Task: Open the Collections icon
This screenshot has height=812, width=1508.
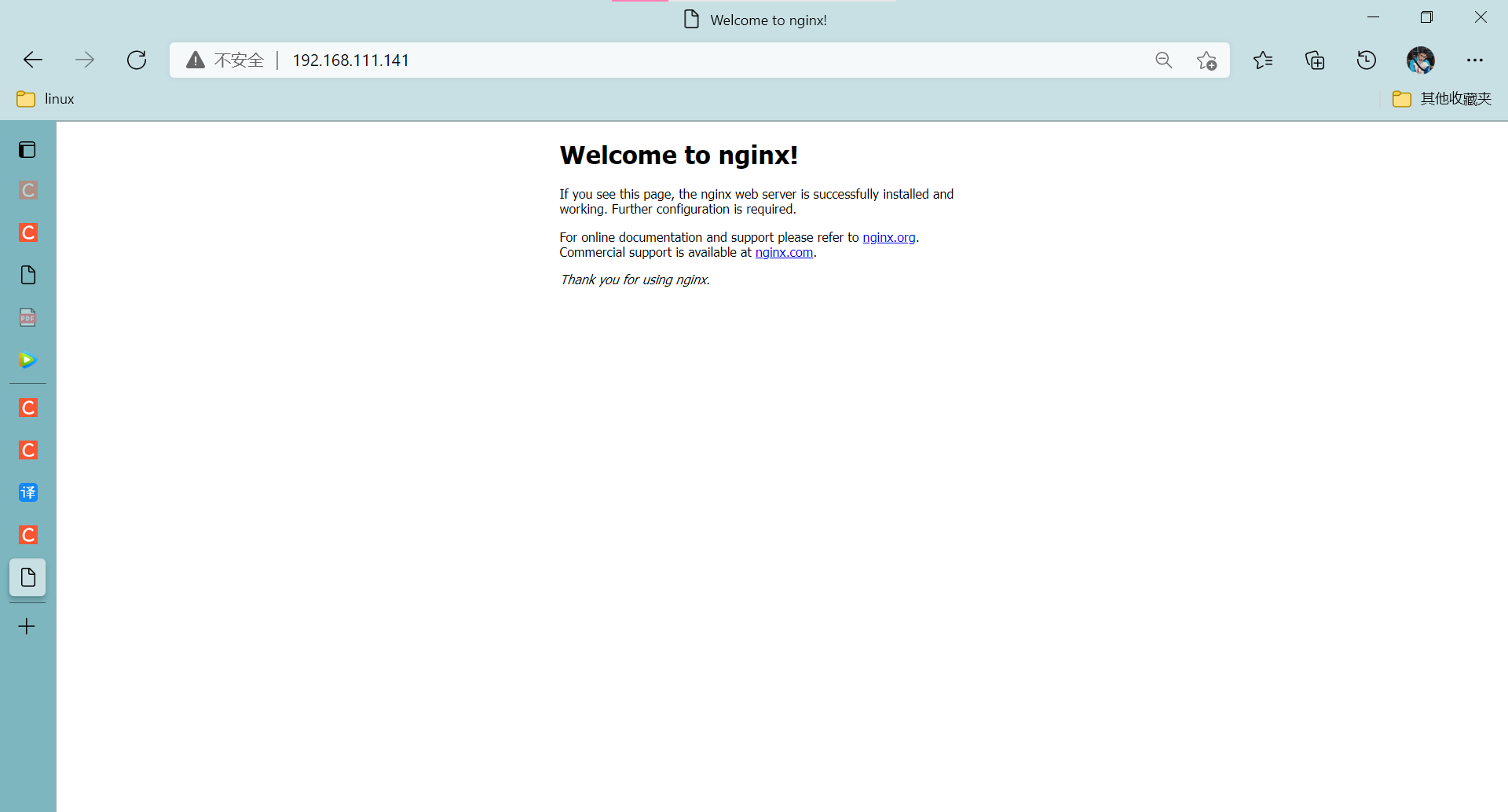Action: [1315, 60]
